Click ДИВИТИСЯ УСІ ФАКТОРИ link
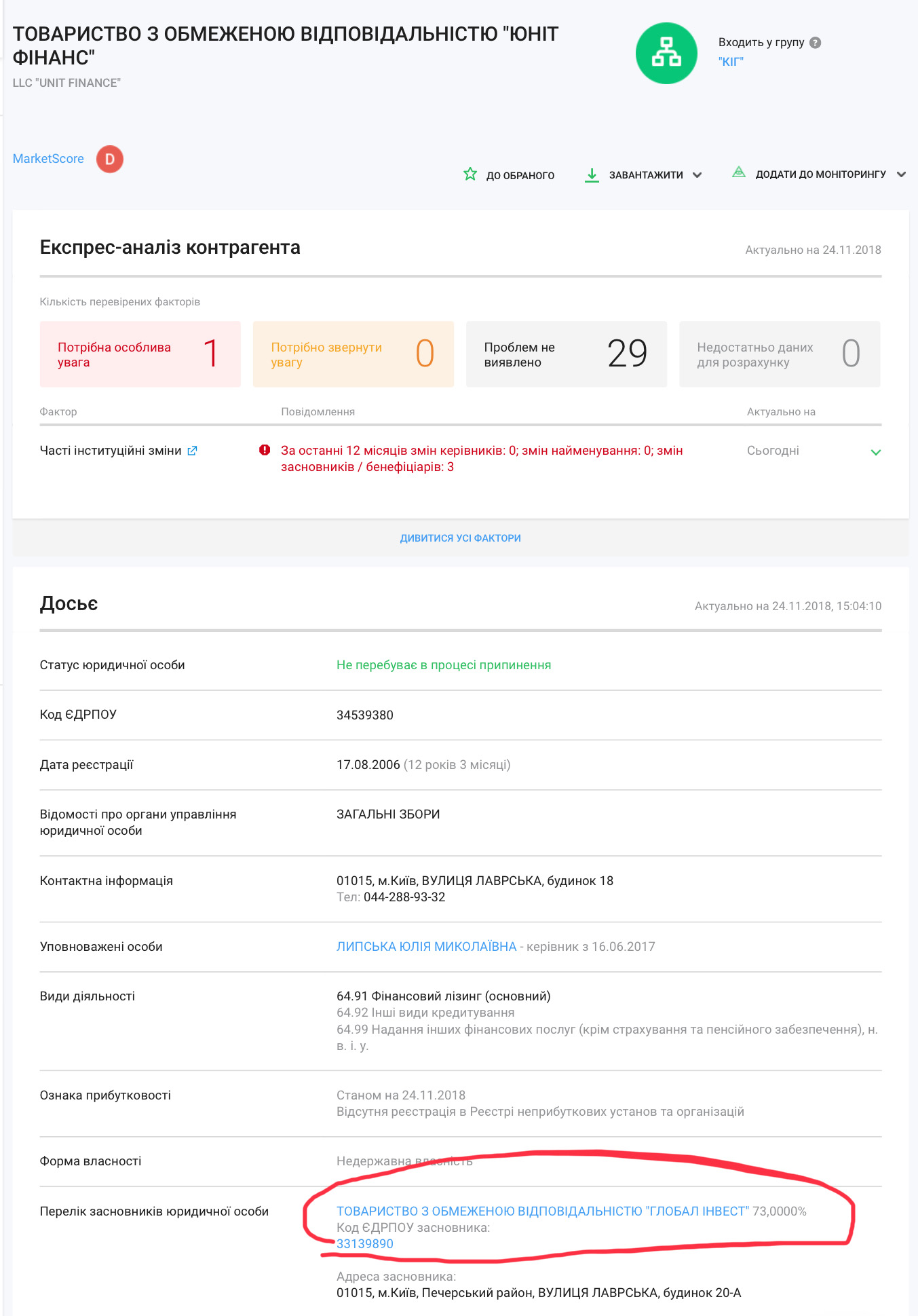The image size is (918, 1316). (x=460, y=538)
